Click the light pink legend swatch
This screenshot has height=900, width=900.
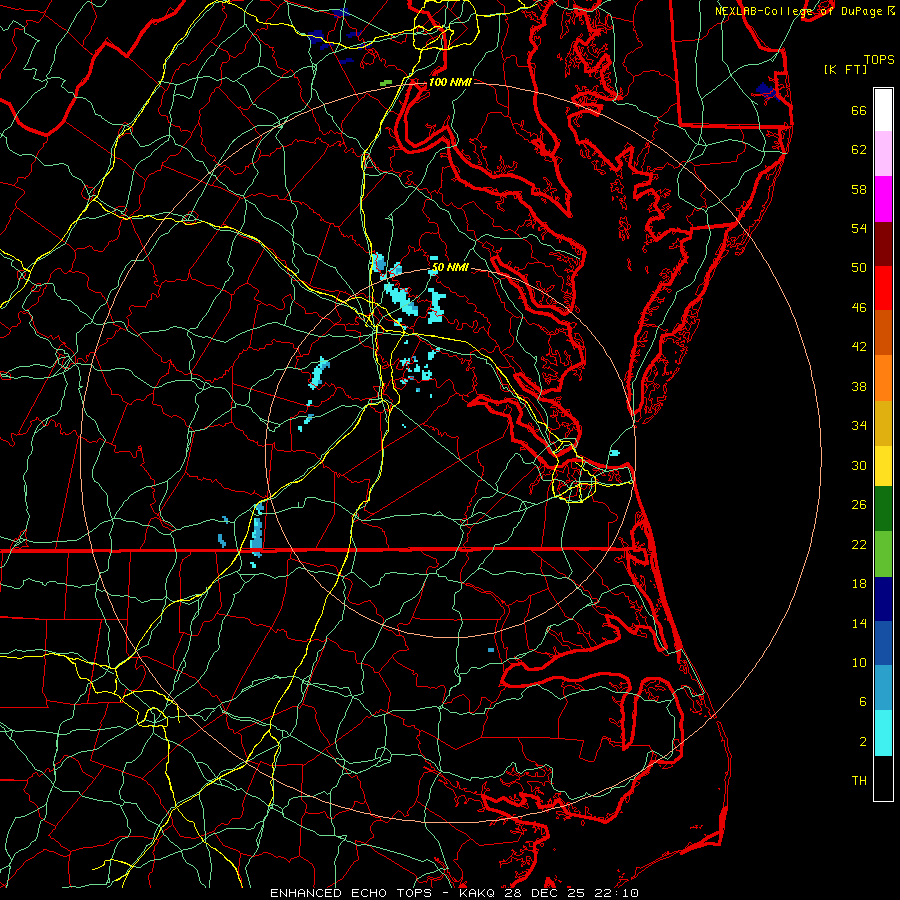pyautogui.click(x=883, y=153)
